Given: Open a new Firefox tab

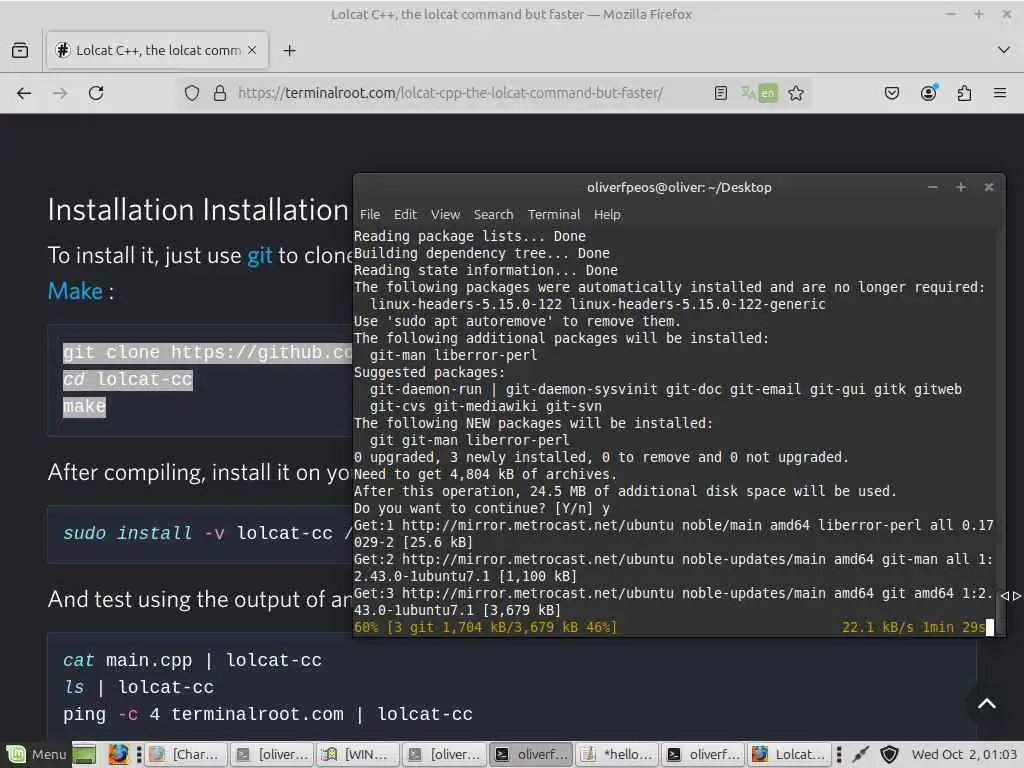Looking at the screenshot, I should click(289, 50).
